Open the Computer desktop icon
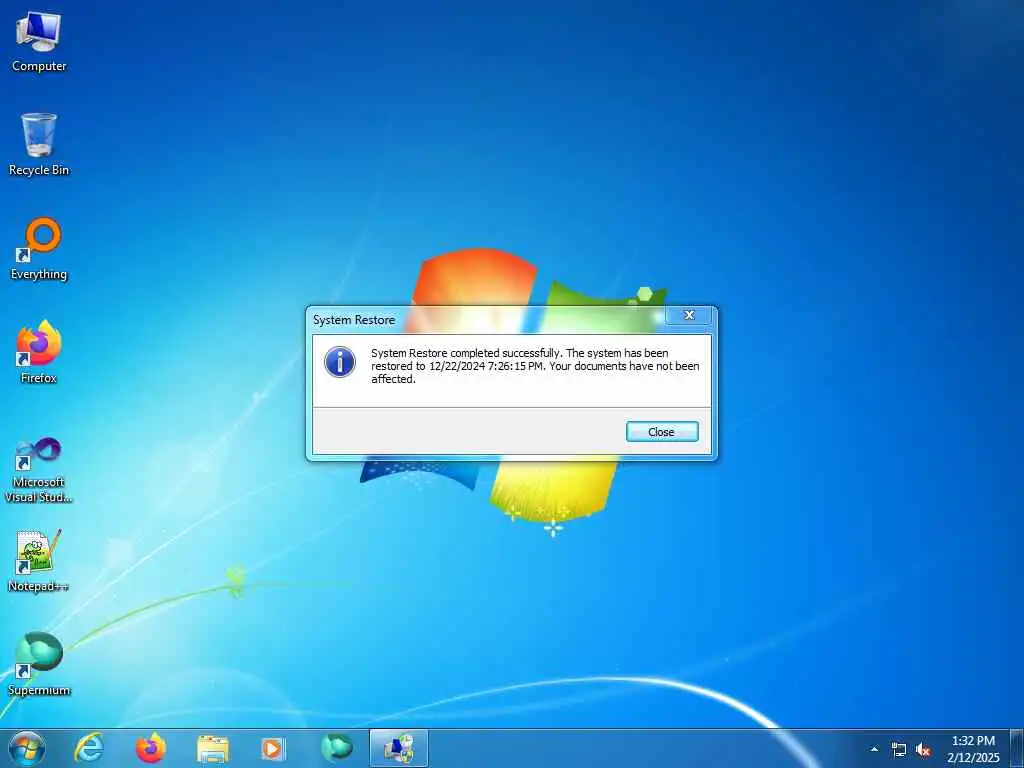Image resolution: width=1024 pixels, height=768 pixels. [39, 42]
